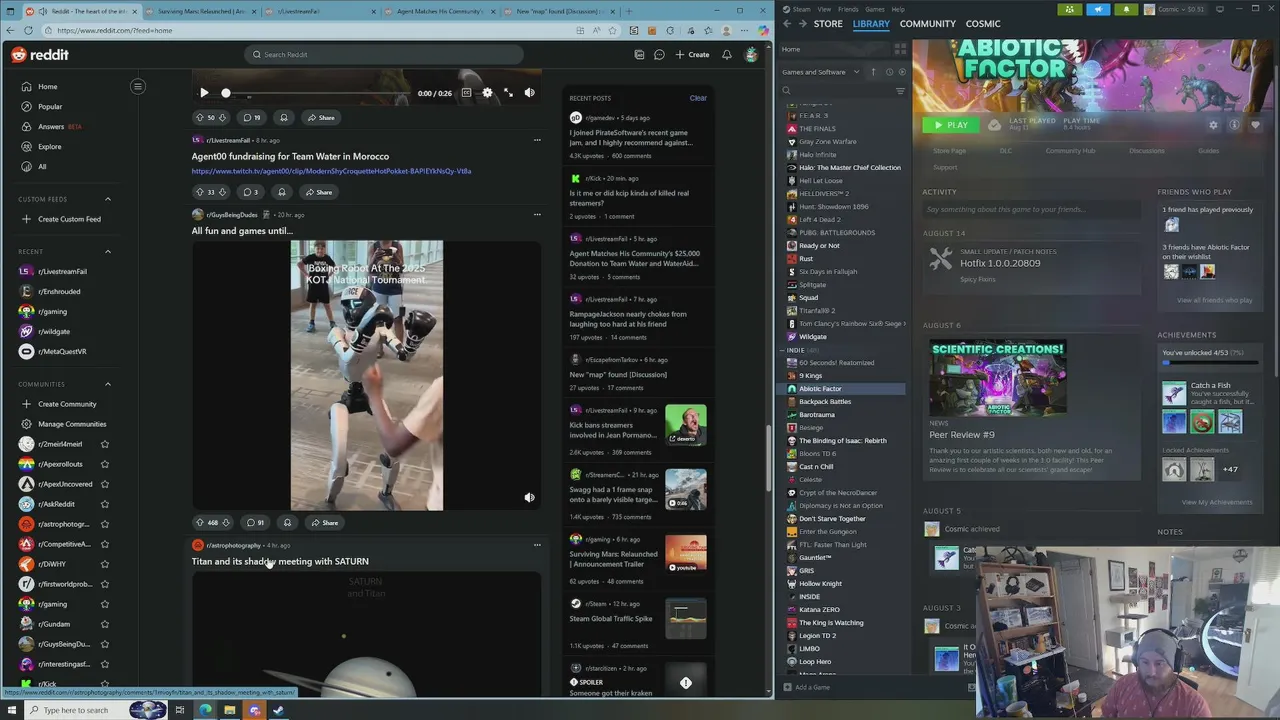This screenshot has height=720, width=1280.
Task: Click Create Custom Feed
Action: point(62,219)
